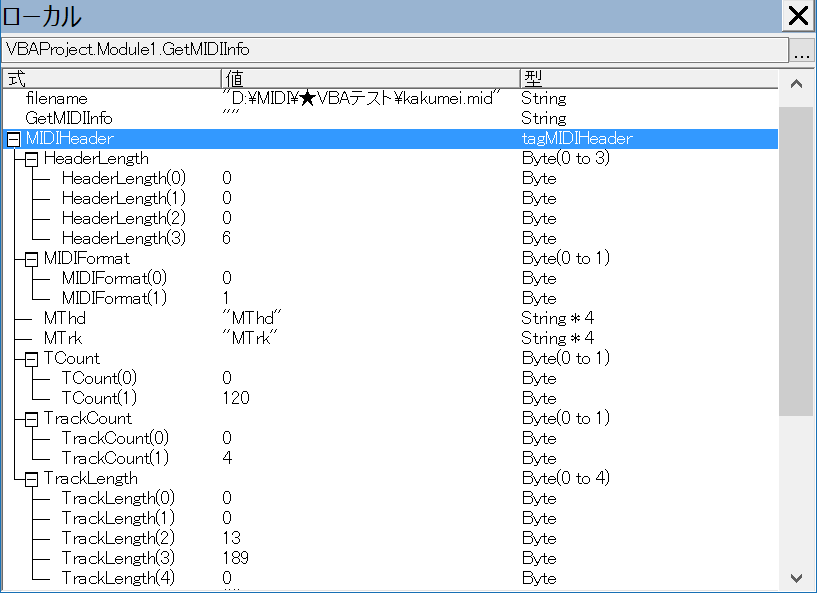Edit the value of the filename variable

coord(361,99)
